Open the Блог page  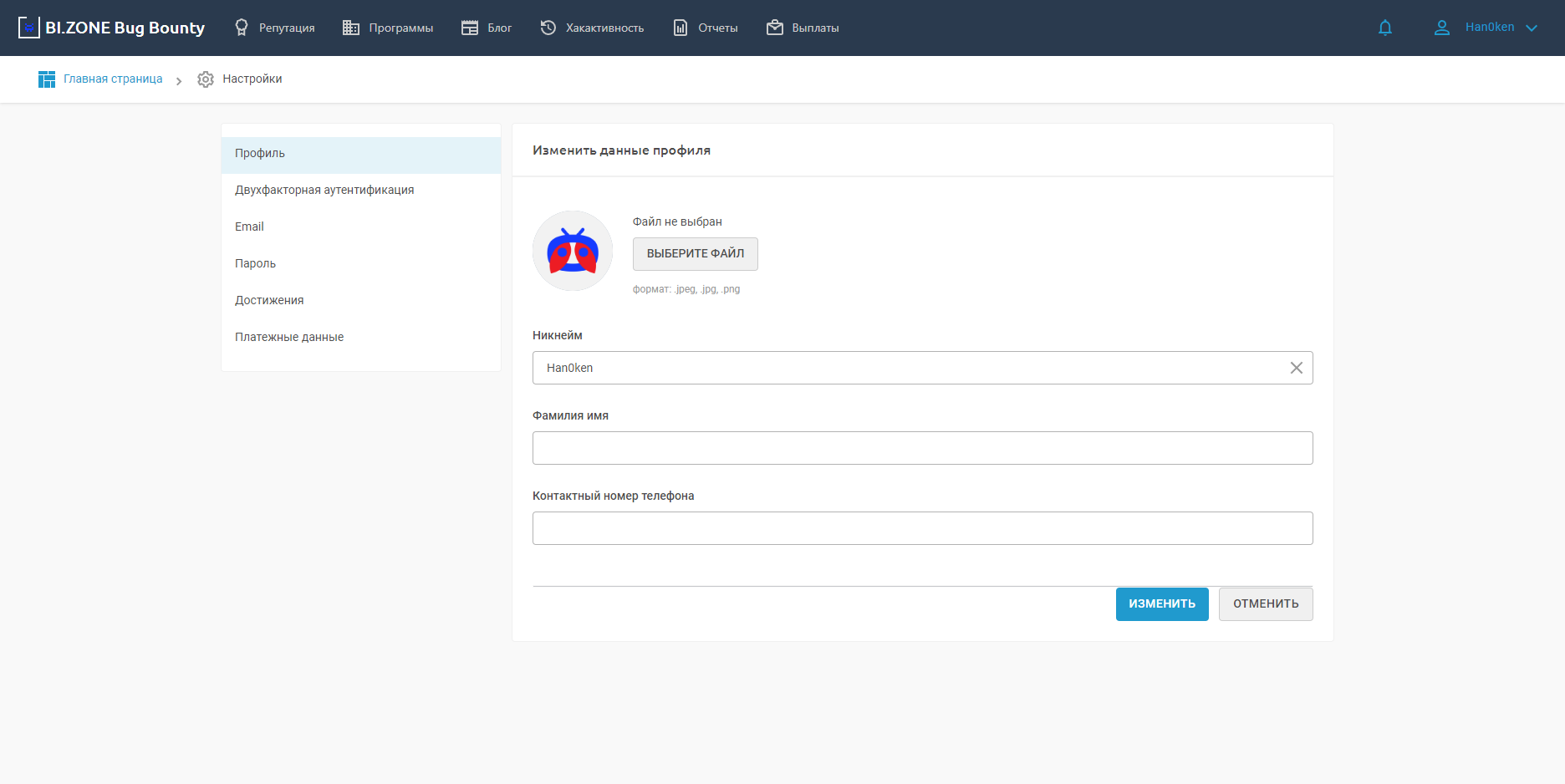[x=487, y=28]
